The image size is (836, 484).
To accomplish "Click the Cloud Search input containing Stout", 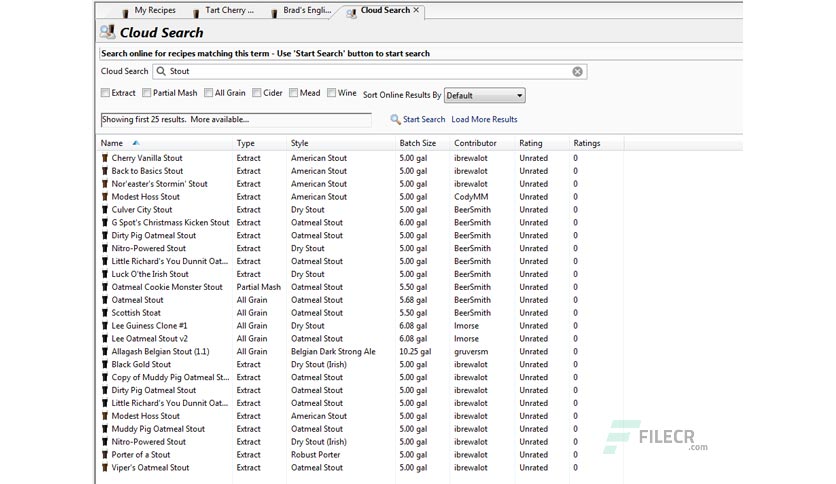I will pos(369,71).
